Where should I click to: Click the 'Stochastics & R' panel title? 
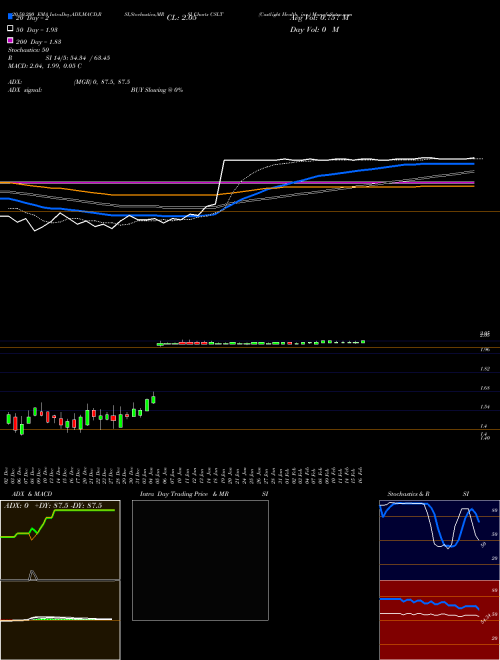coord(409,494)
